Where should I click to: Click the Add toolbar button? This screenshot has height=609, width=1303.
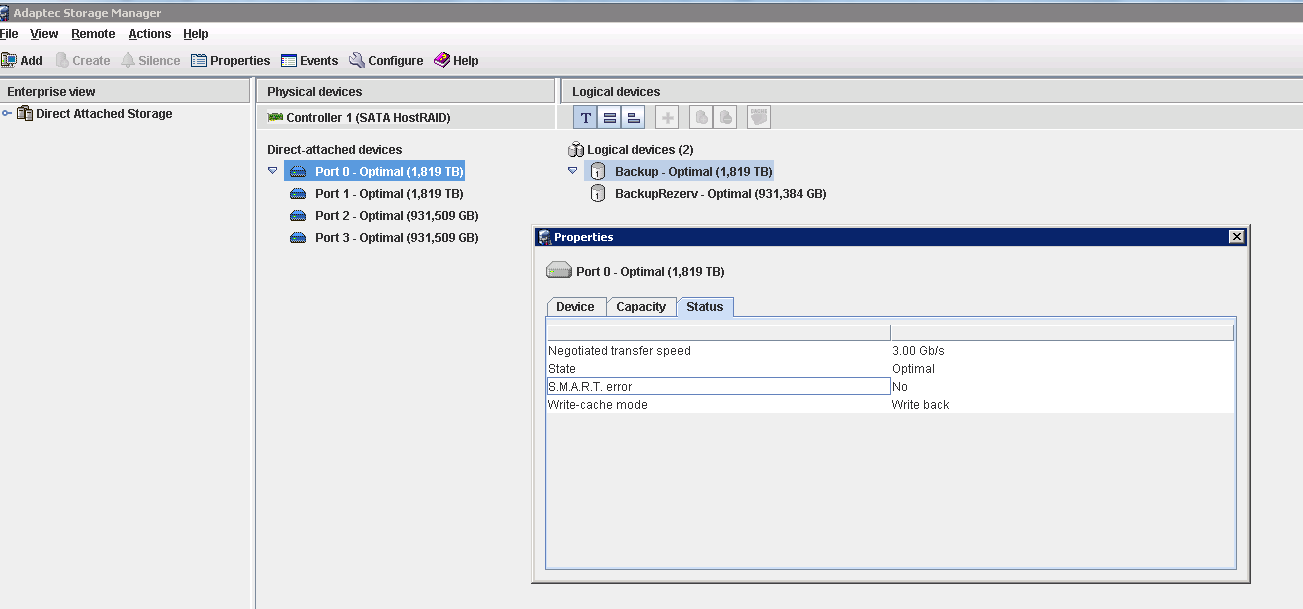[22, 60]
